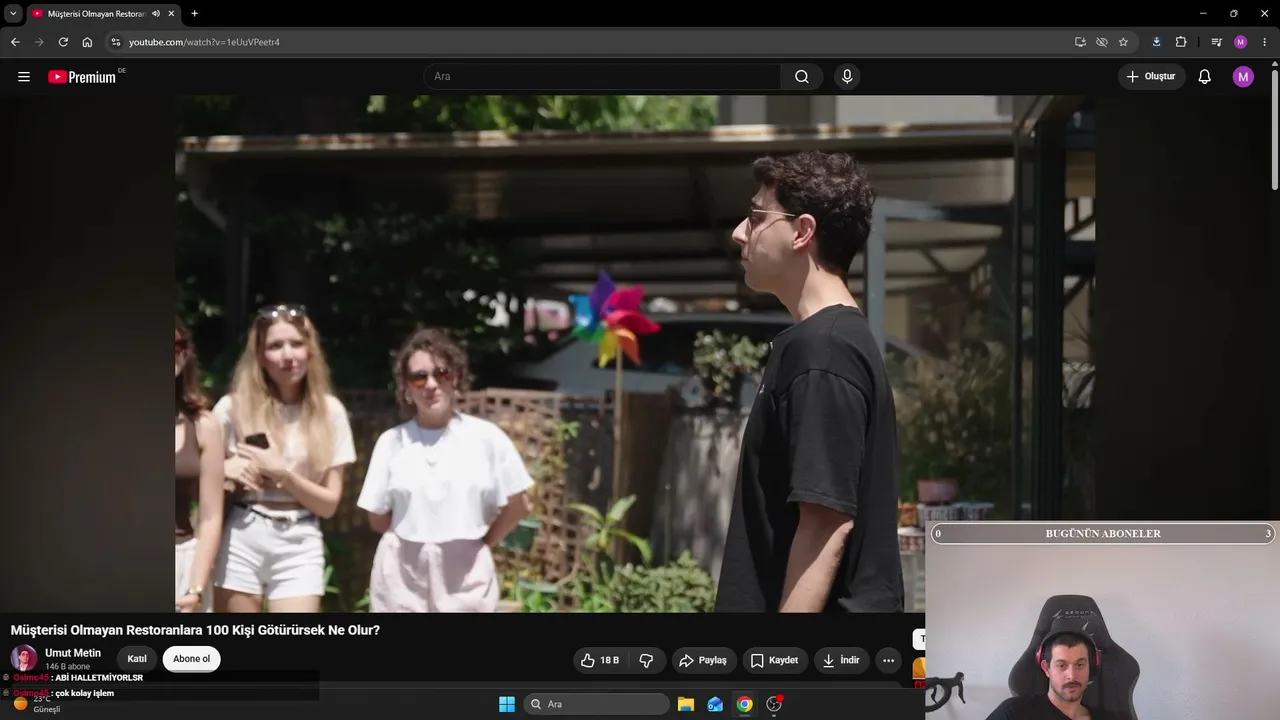Switch to Chrome on the taskbar

[744, 704]
